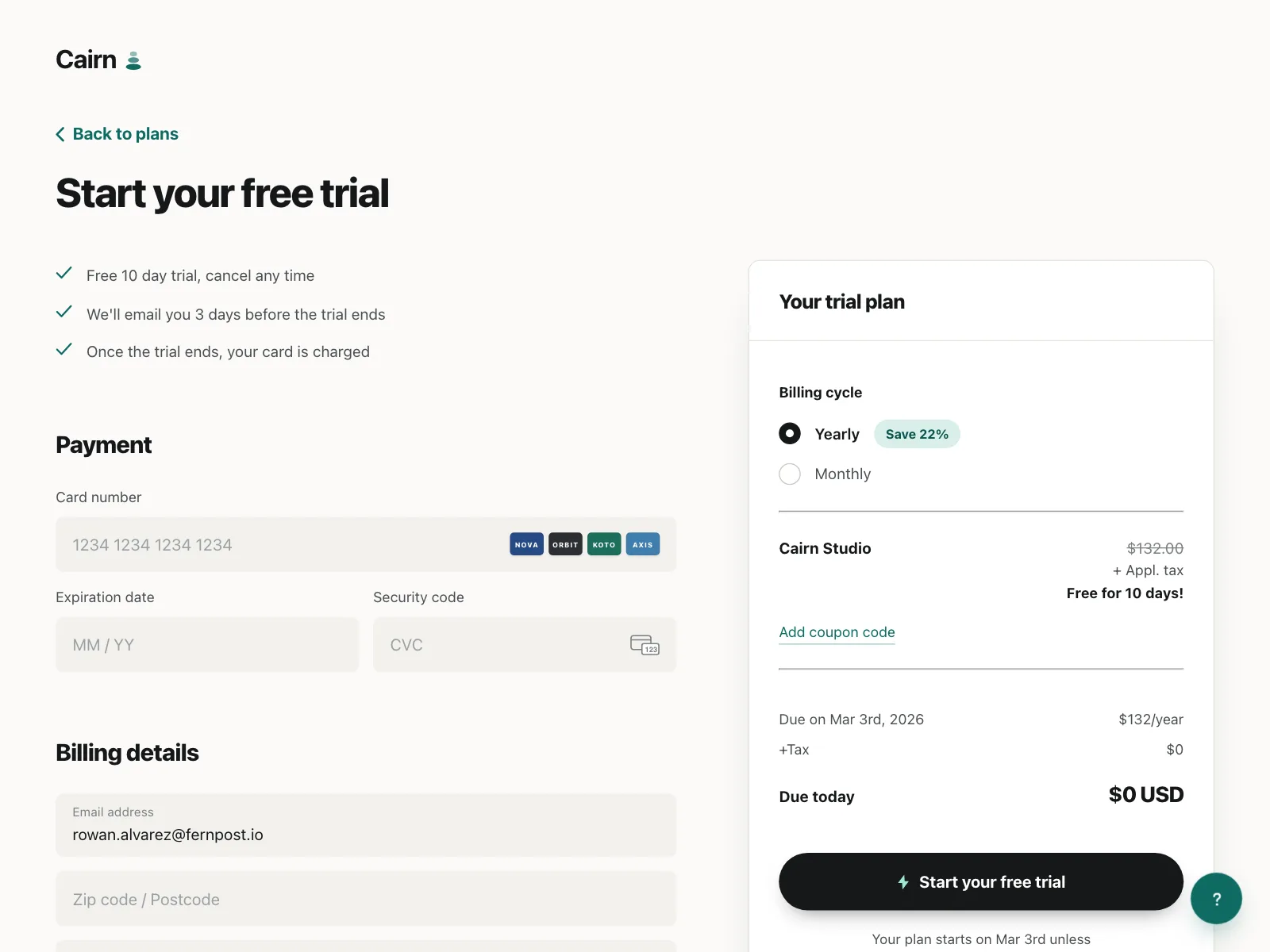Click the ORBIT card brand icon
The image size is (1270, 952).
coord(565,544)
